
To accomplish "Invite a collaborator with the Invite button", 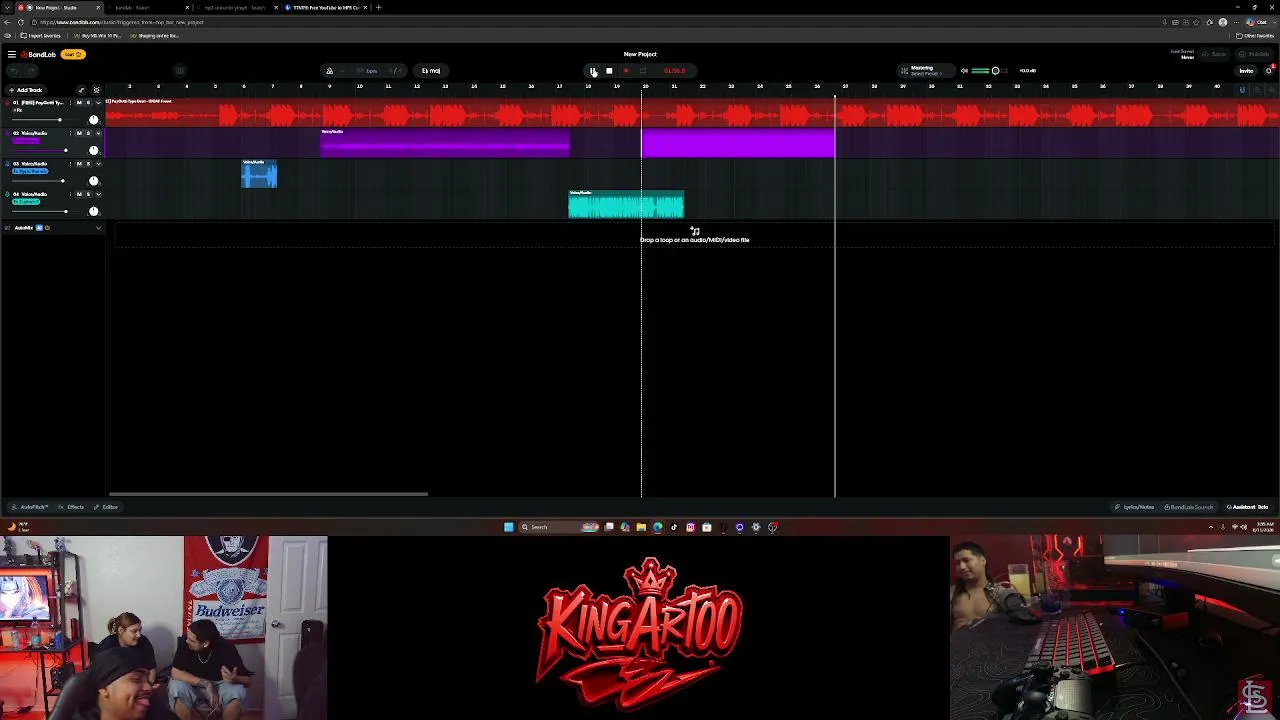I will click(x=1246, y=71).
